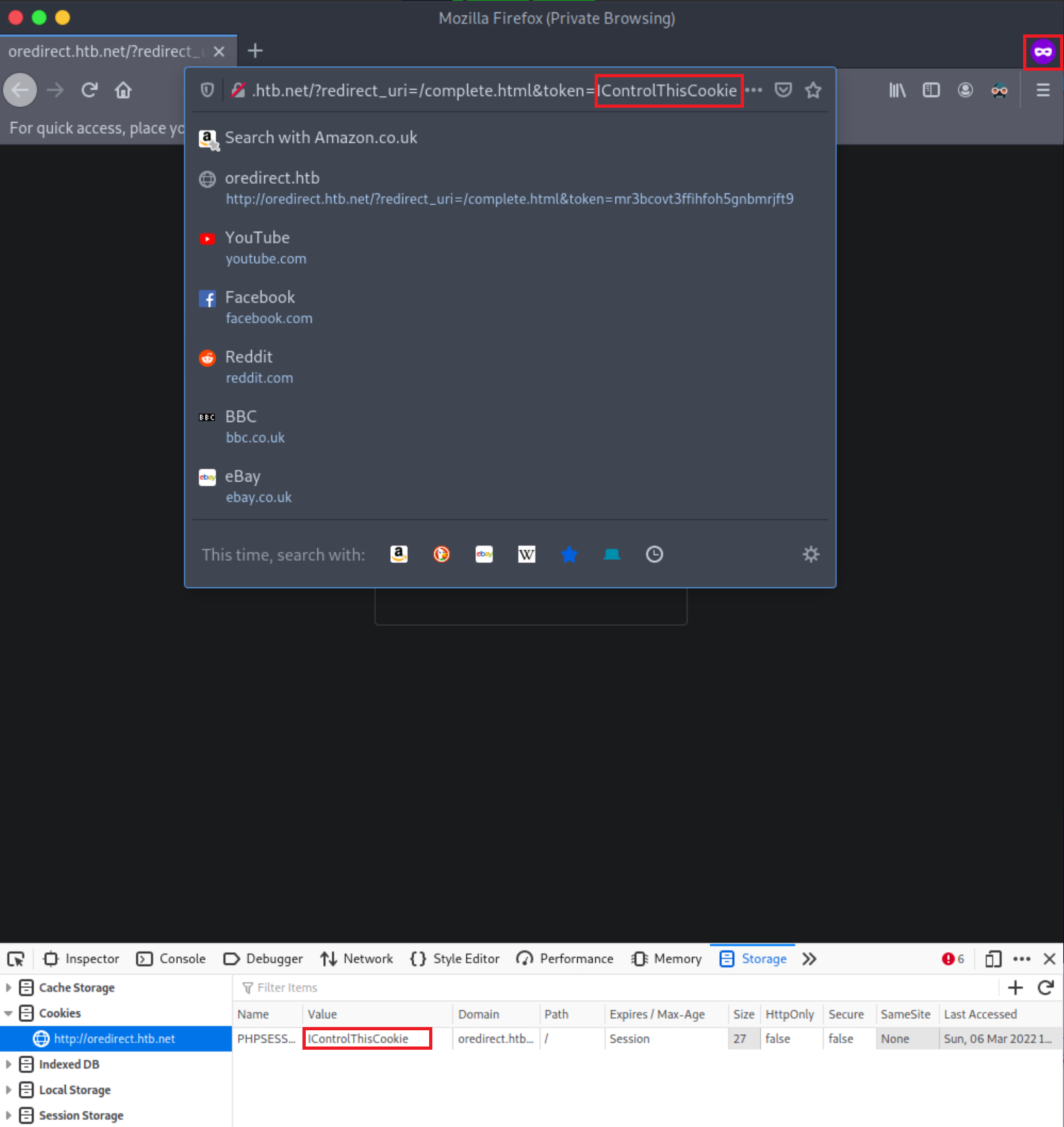The width and height of the screenshot is (1064, 1127).
Task: Open the Firefox hamburger menu
Action: click(1043, 90)
